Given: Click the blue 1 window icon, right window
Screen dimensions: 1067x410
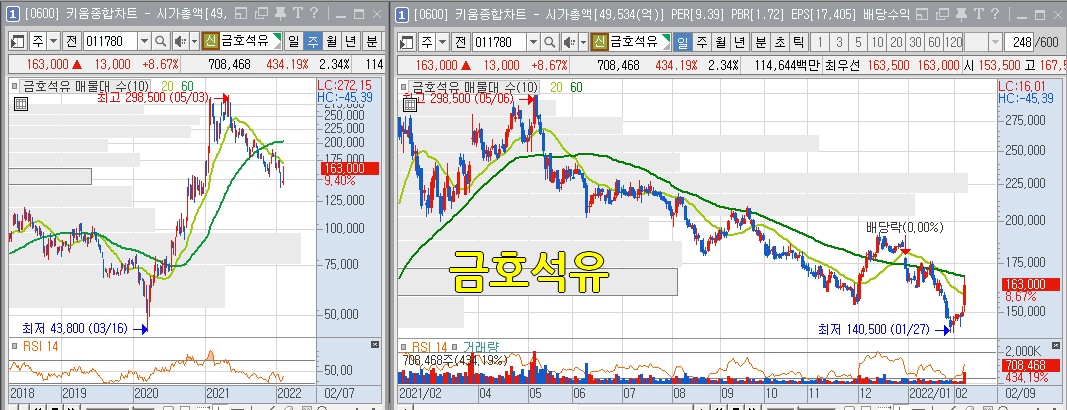Looking at the screenshot, I should point(402,14).
